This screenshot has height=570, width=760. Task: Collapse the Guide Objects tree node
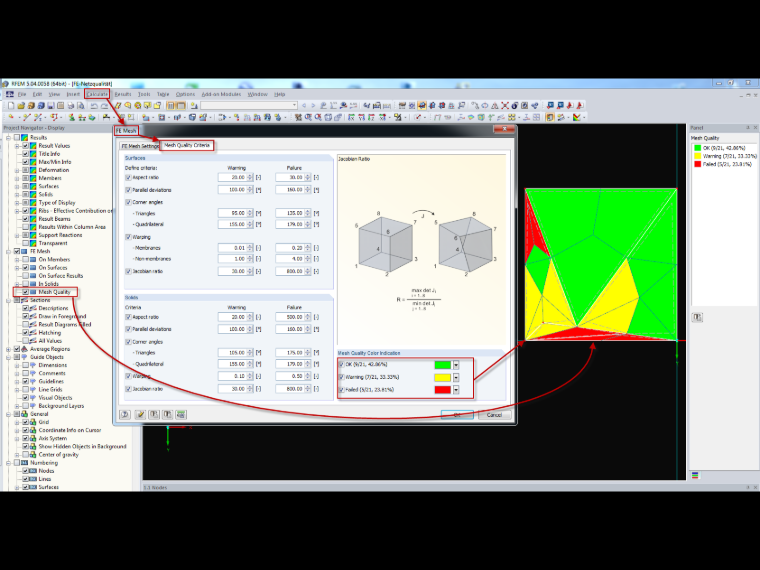(x=8, y=357)
